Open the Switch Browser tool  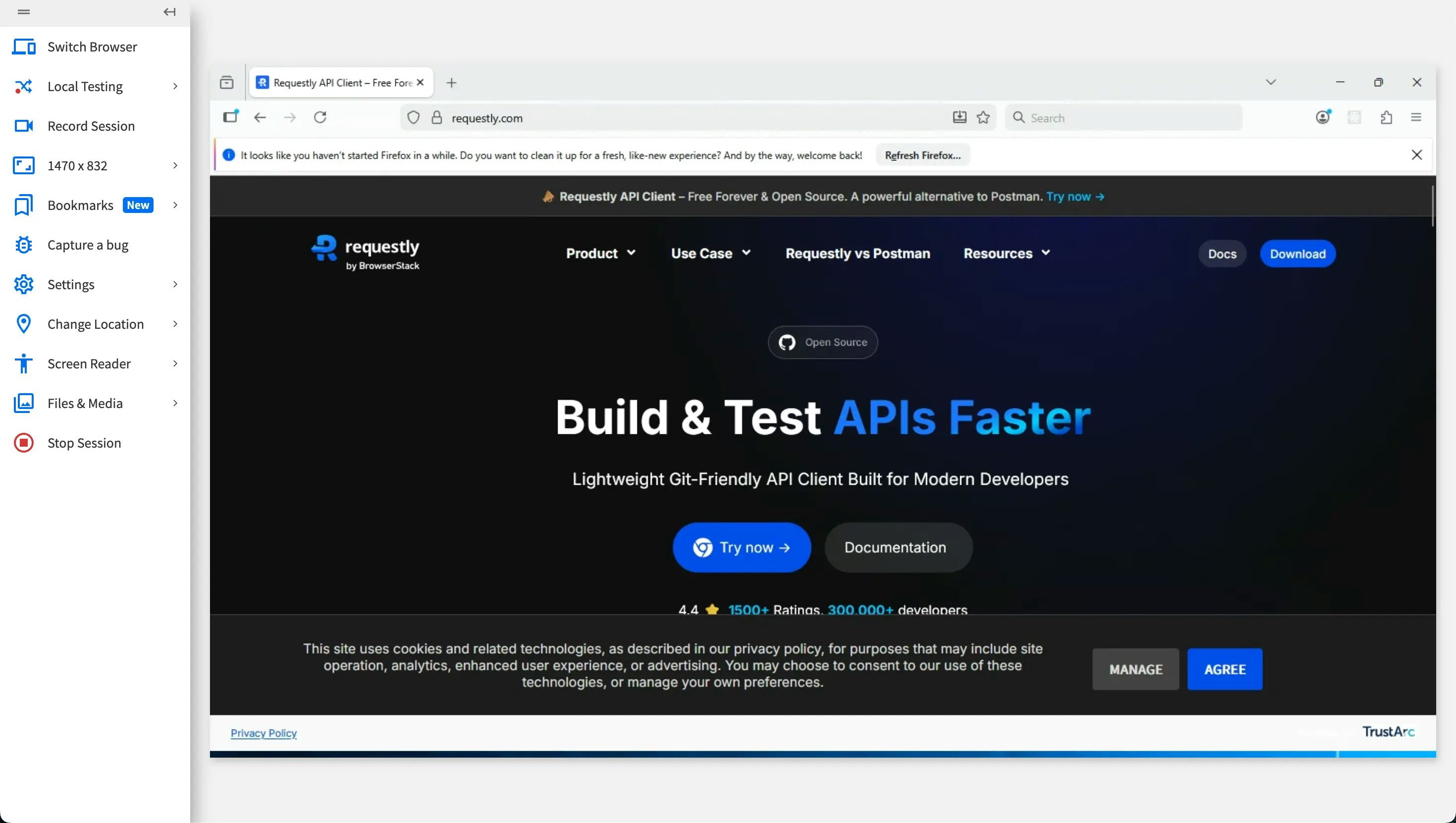(x=92, y=47)
